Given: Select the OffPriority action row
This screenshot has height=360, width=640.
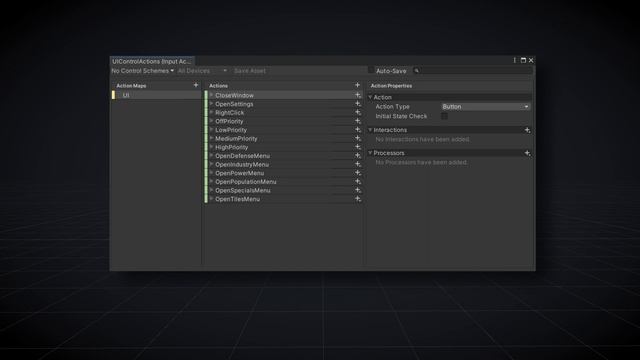Looking at the screenshot, I should (x=284, y=121).
